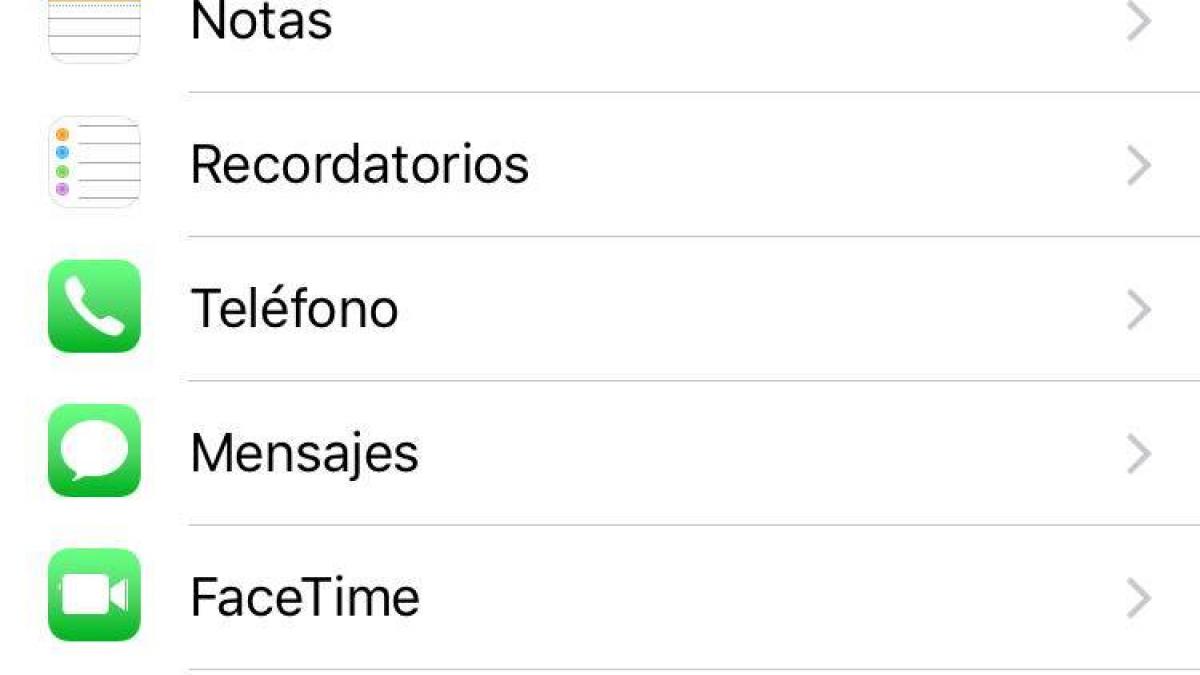
Task: Tap the green Teléfono handset icon
Action: (x=94, y=306)
